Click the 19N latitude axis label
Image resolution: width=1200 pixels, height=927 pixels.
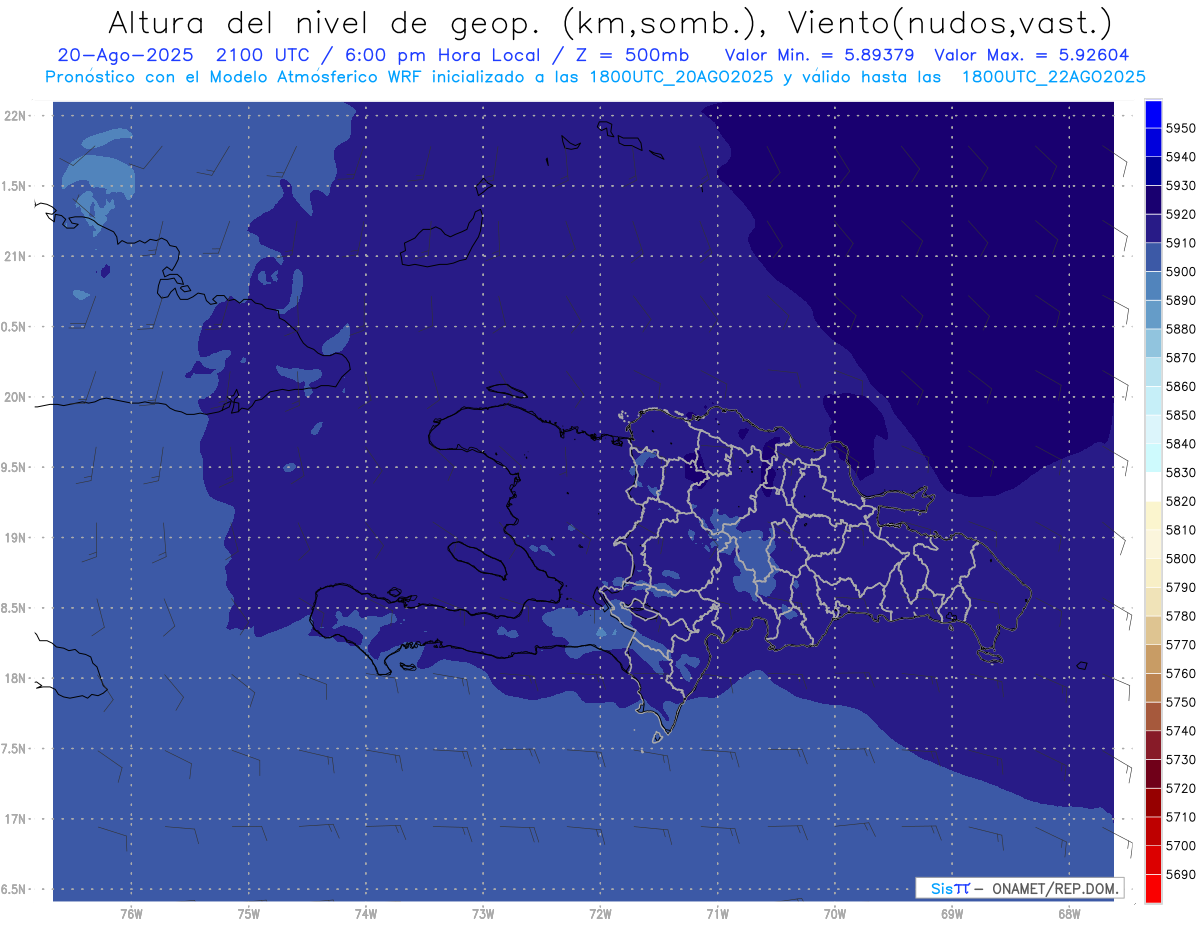click(x=14, y=538)
